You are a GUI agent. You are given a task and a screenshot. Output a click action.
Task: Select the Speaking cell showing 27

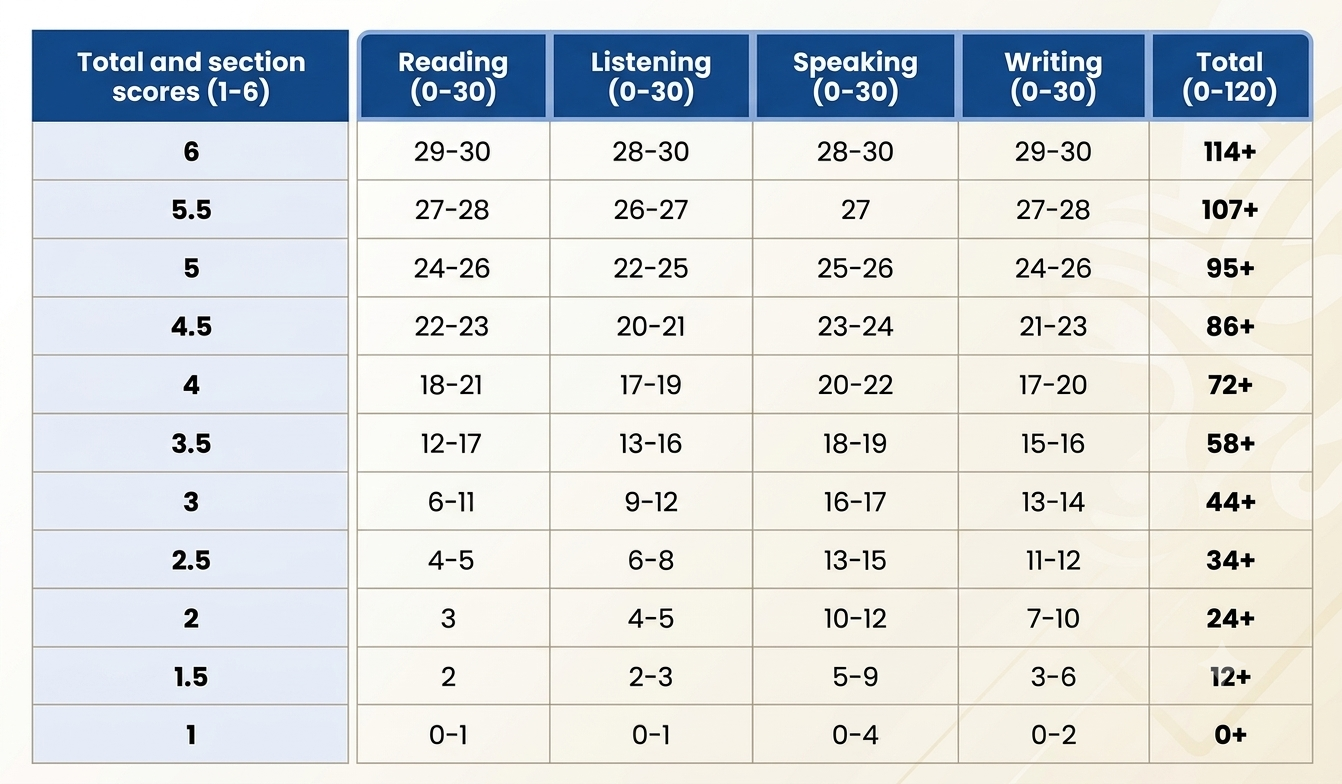coord(855,209)
